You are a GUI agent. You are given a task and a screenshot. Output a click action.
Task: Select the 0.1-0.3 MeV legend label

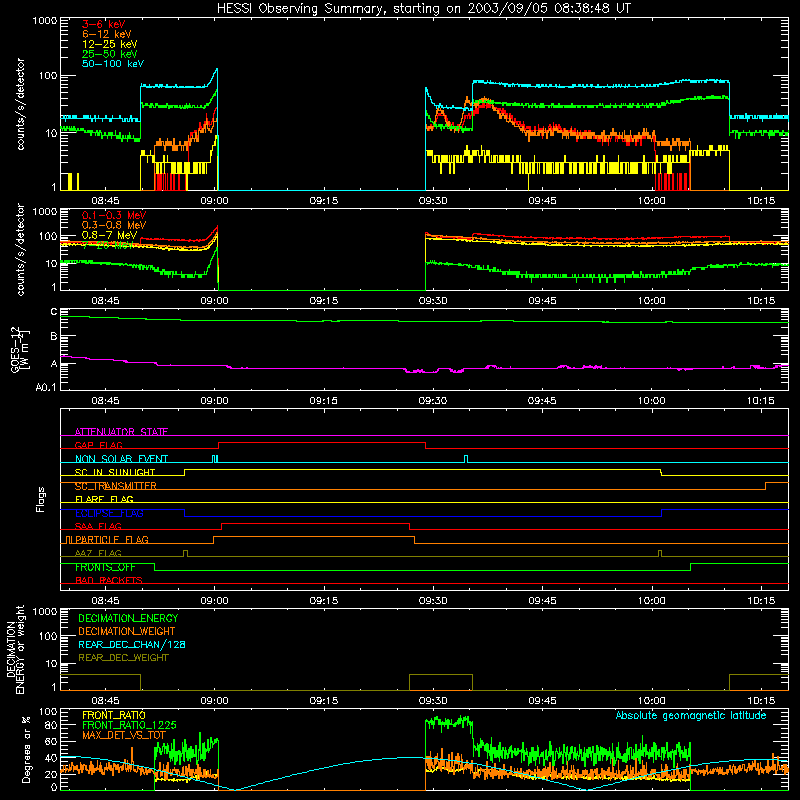pyautogui.click(x=114, y=215)
